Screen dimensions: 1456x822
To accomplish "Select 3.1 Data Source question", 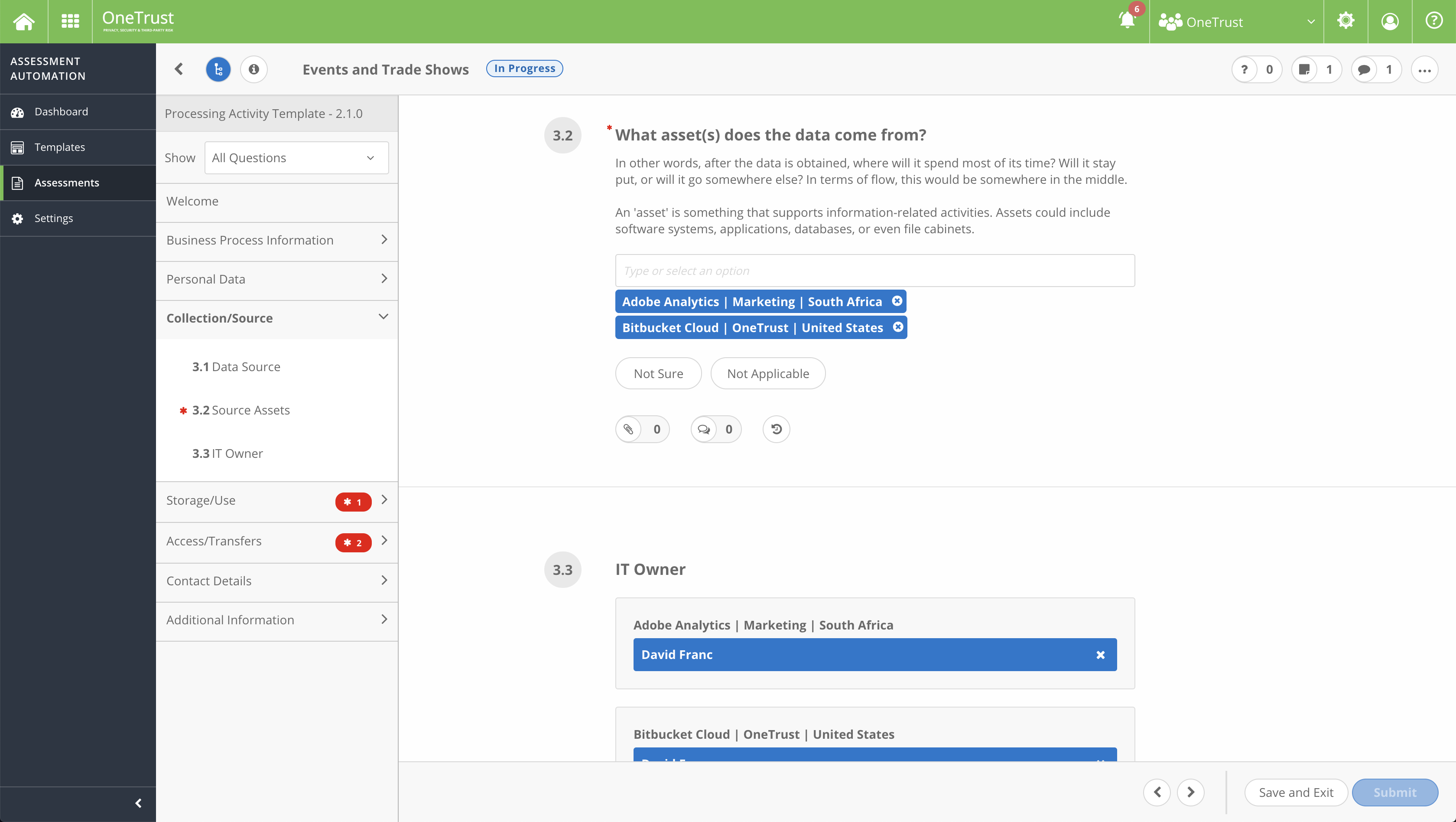I will point(236,367).
